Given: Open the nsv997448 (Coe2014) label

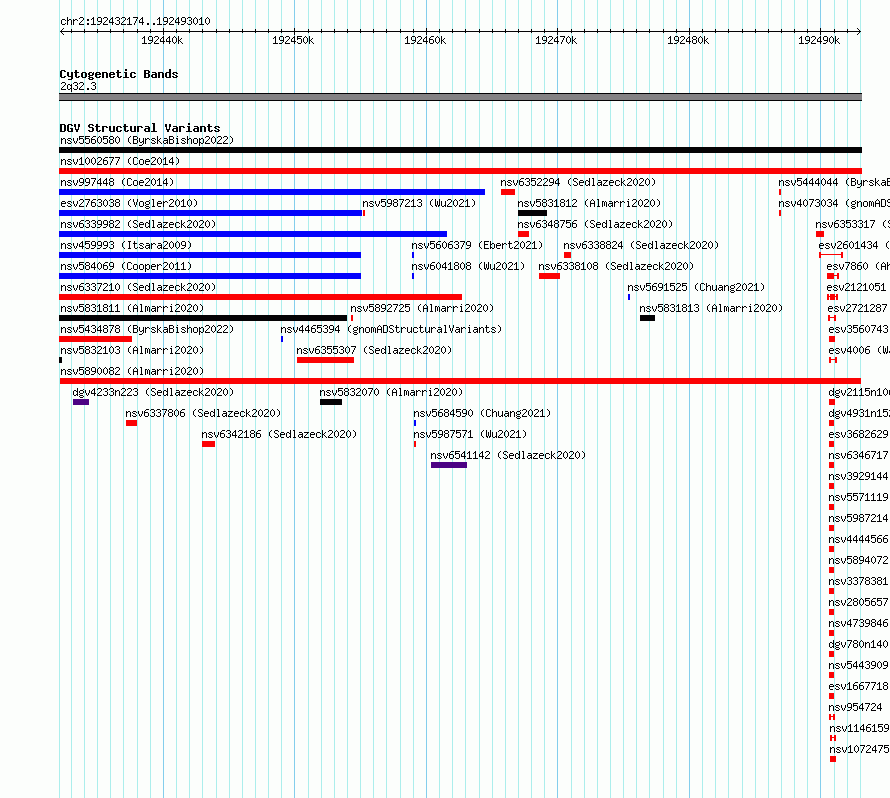Looking at the screenshot, I should [117, 182].
